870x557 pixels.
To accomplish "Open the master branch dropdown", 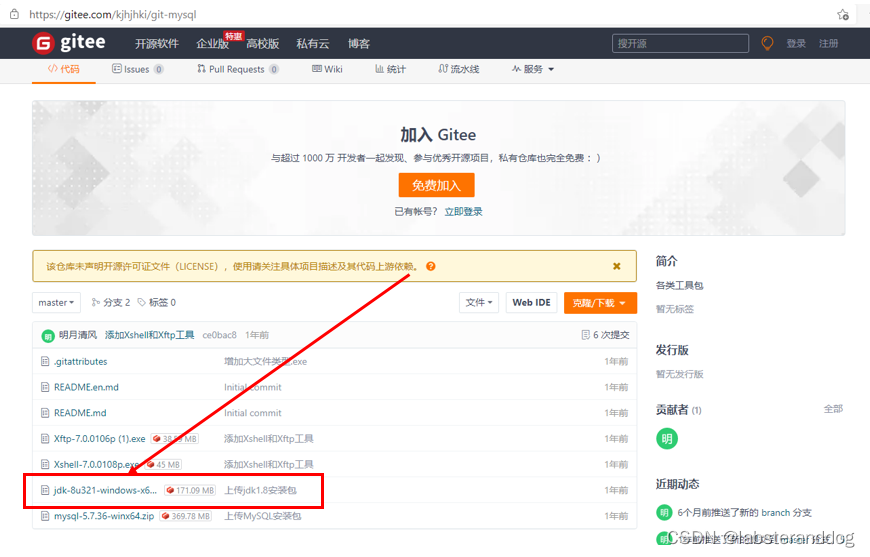I will [57, 302].
